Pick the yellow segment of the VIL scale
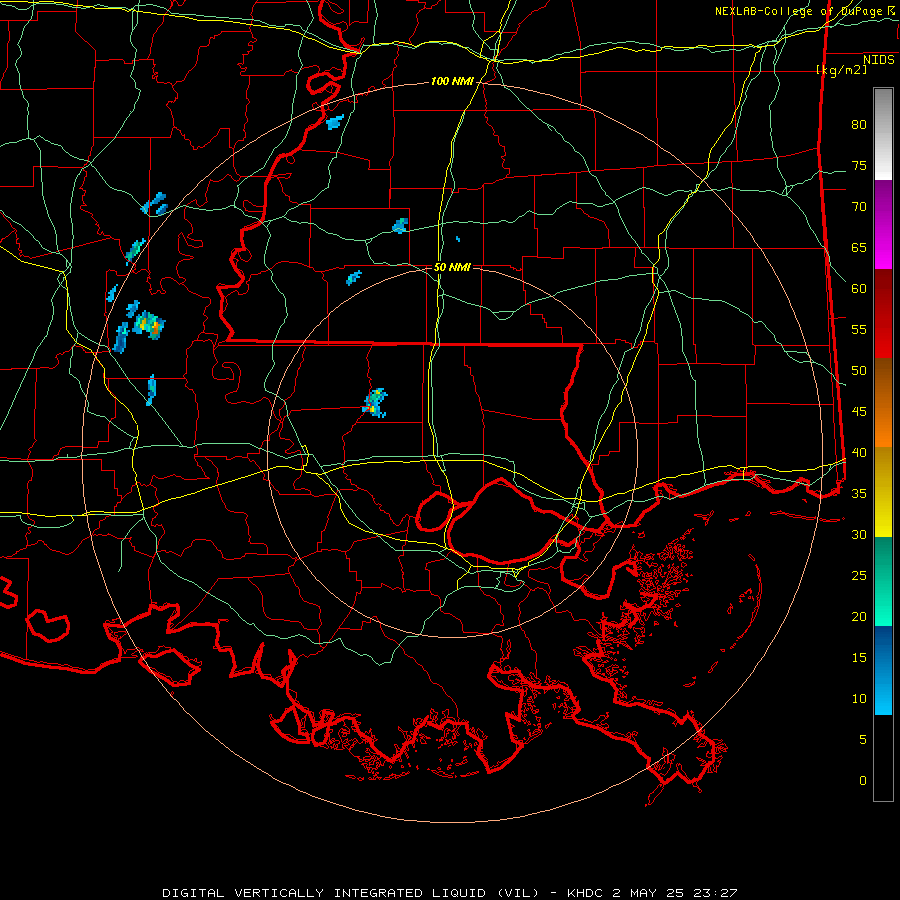900x900 pixels. (x=883, y=492)
